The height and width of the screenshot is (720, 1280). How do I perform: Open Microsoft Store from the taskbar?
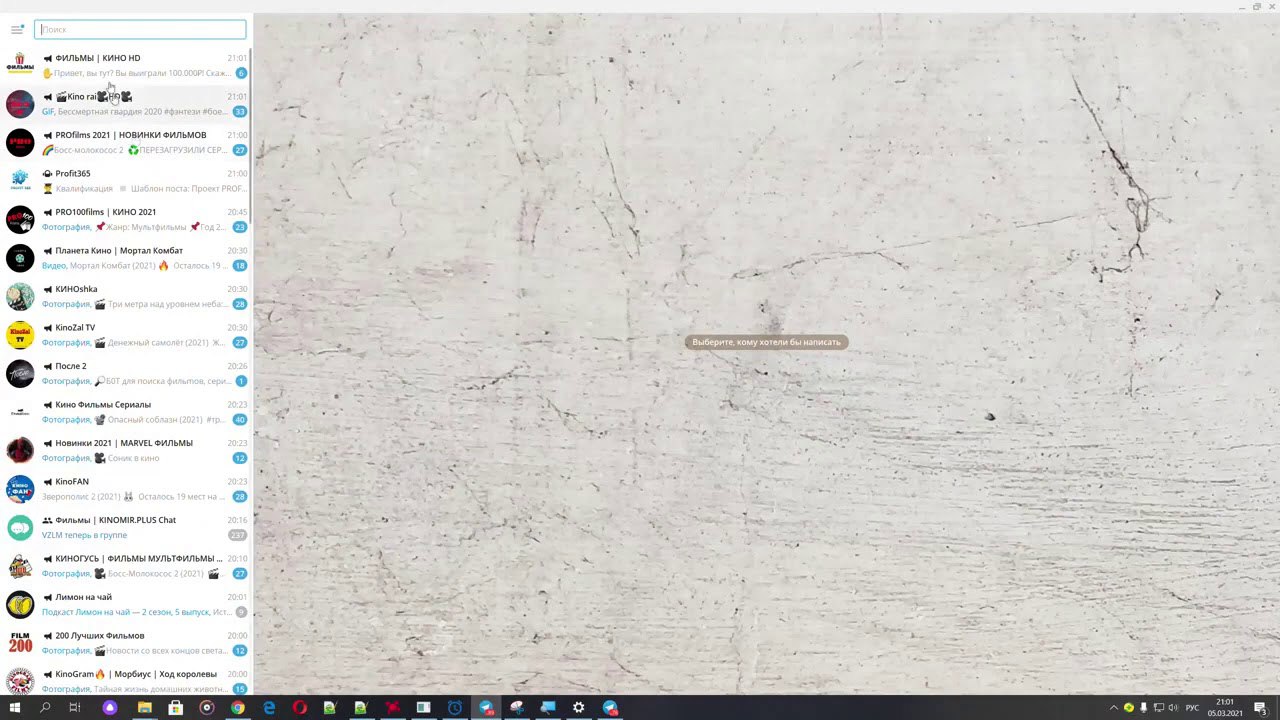click(175, 708)
